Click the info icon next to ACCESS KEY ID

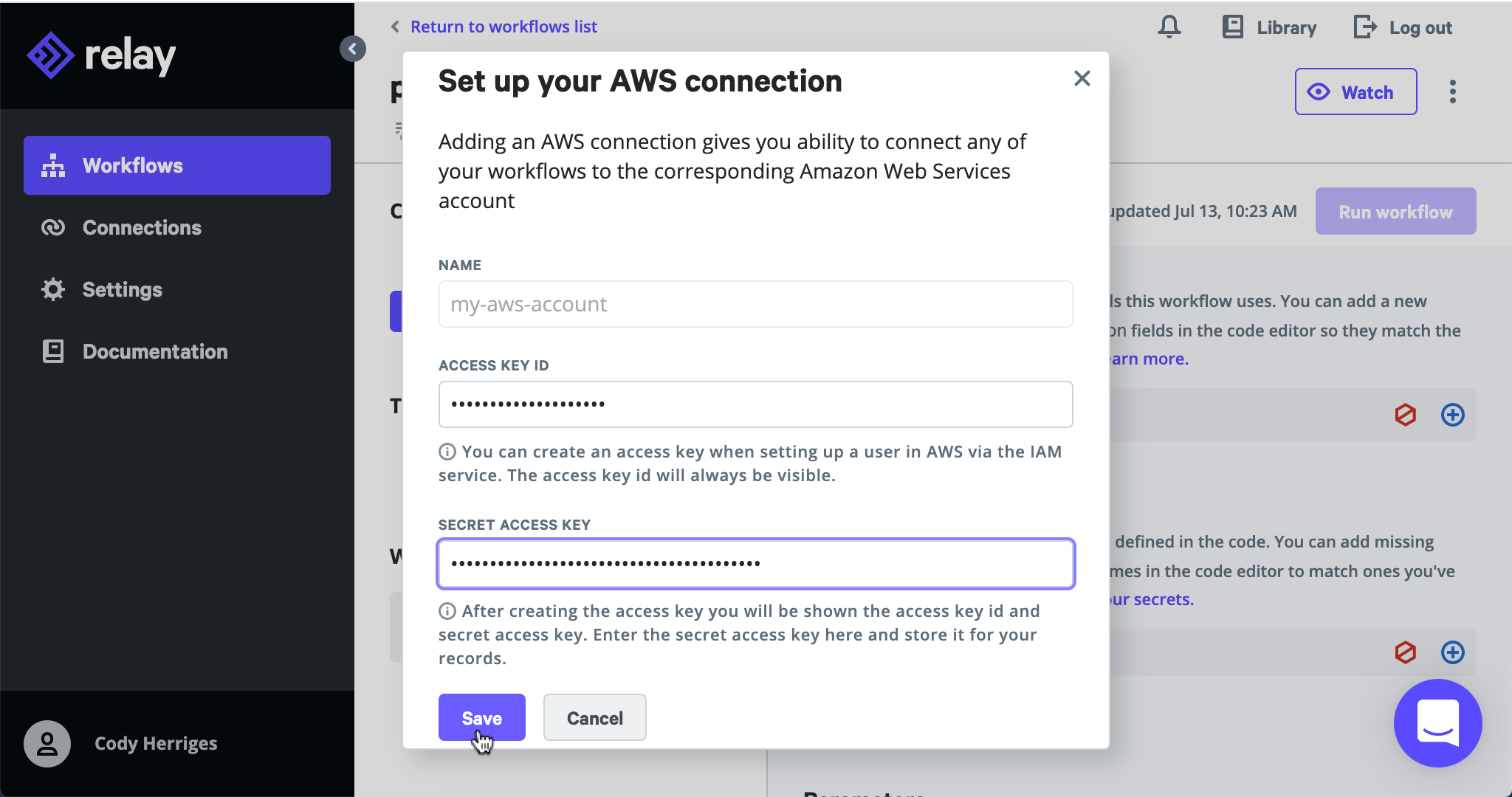point(448,451)
